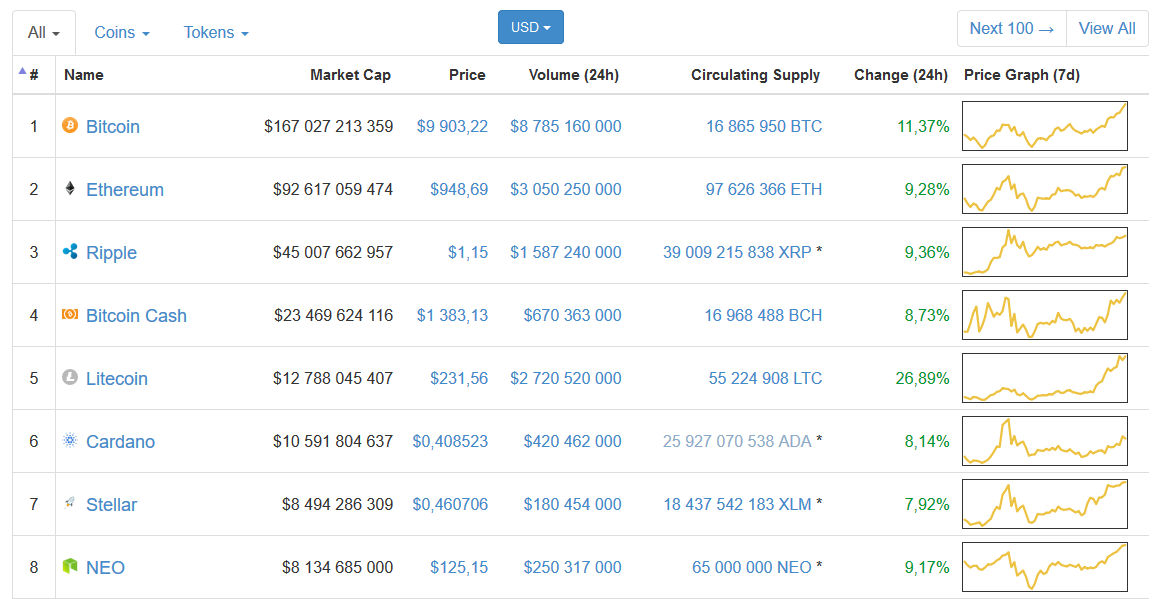The width and height of the screenshot is (1159, 599).
Task: Click Stellar market cap $8 494 286 309
Action: [337, 504]
